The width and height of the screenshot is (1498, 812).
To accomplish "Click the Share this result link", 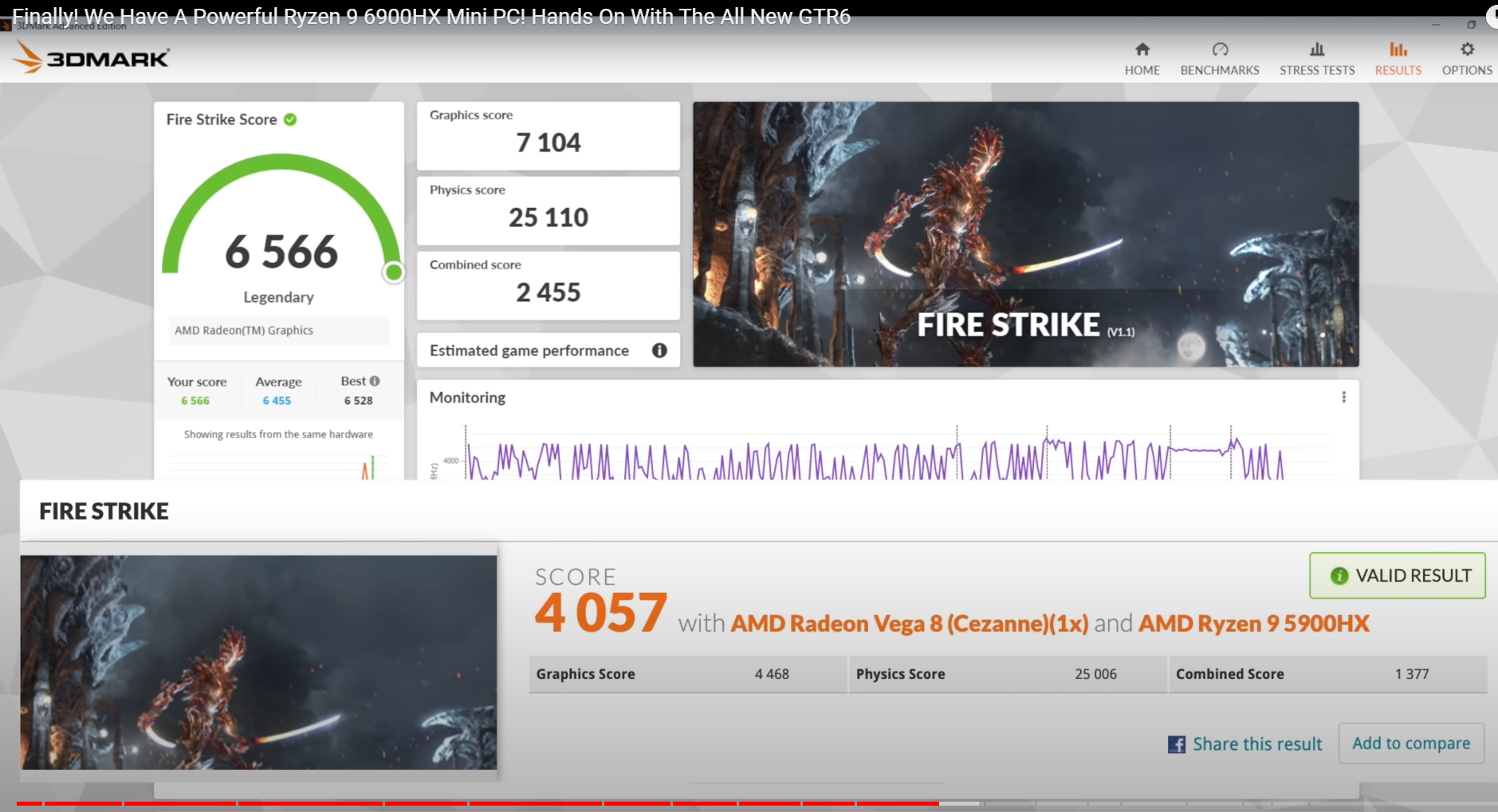I will (1257, 744).
